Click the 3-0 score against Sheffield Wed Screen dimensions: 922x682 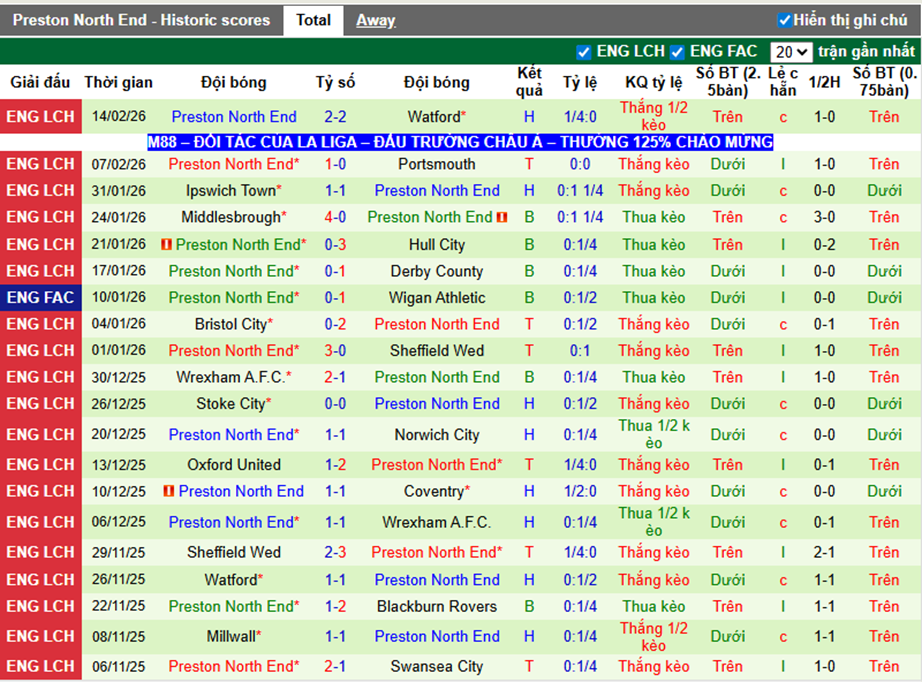(335, 350)
